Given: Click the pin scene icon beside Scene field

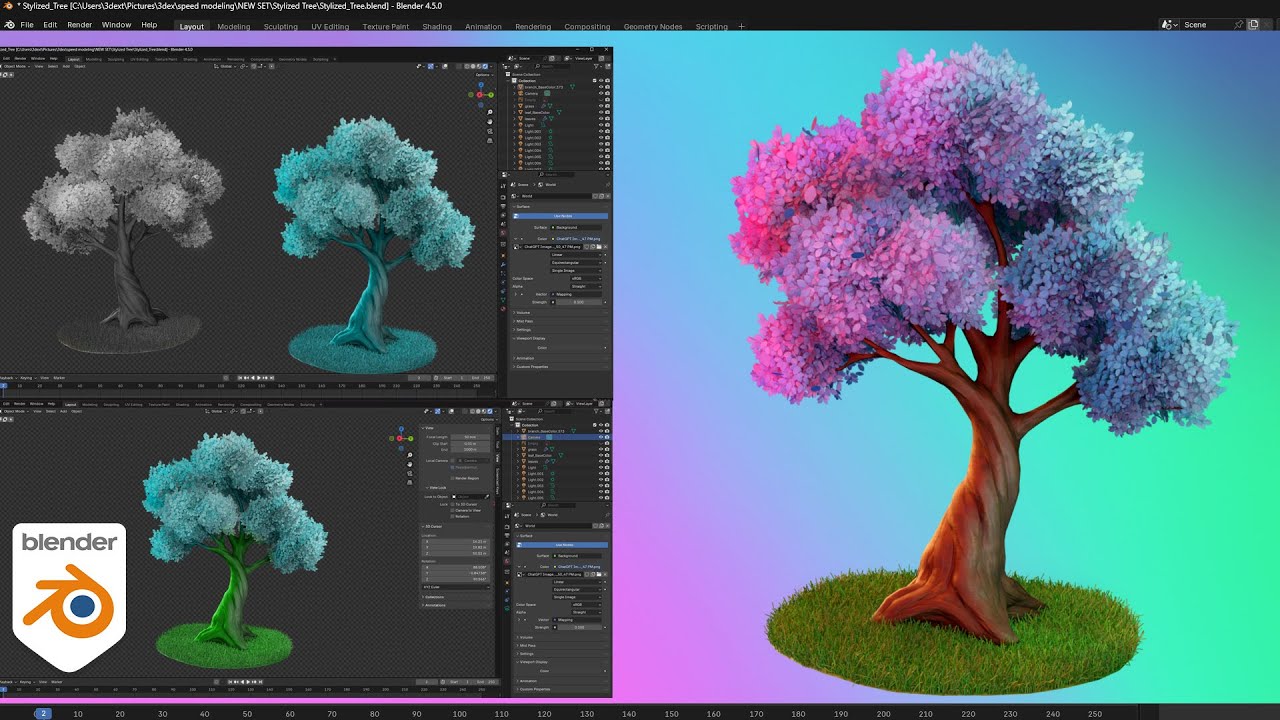Looking at the screenshot, I should pos(1238,25).
